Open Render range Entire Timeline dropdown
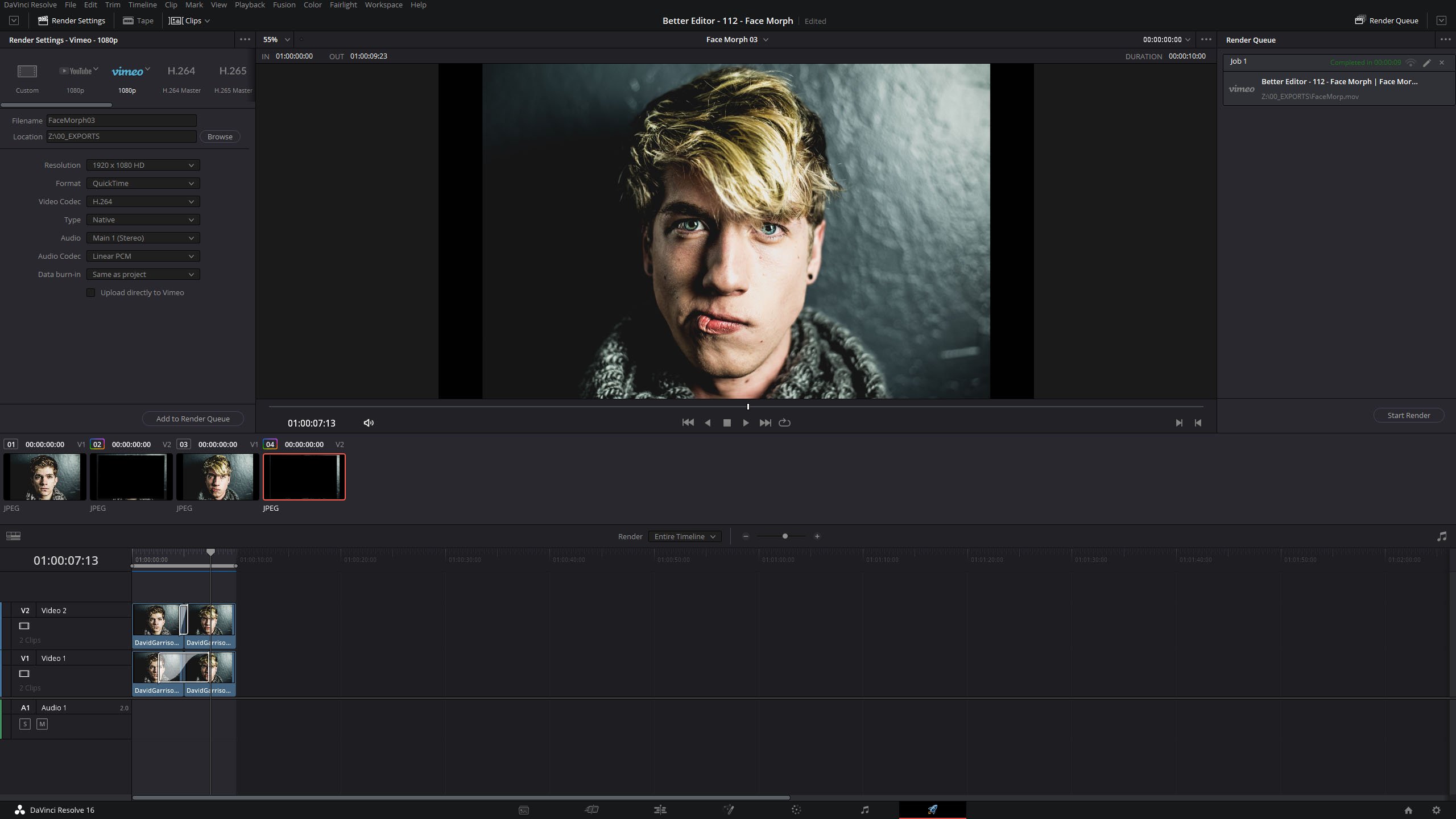The width and height of the screenshot is (1456, 819). pos(684,536)
